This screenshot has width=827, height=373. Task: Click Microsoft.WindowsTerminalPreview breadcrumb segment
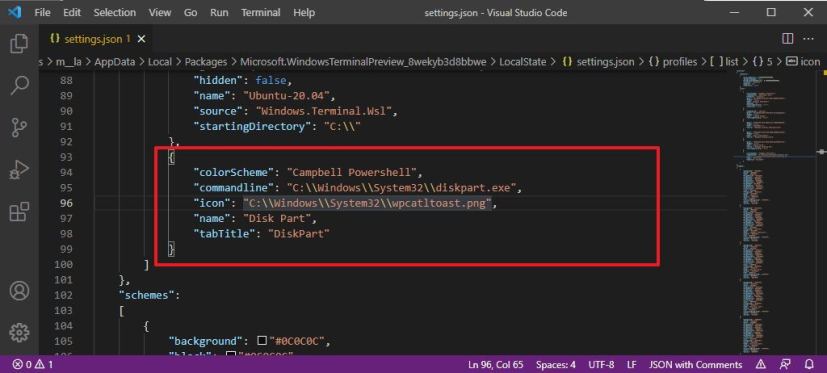363,62
